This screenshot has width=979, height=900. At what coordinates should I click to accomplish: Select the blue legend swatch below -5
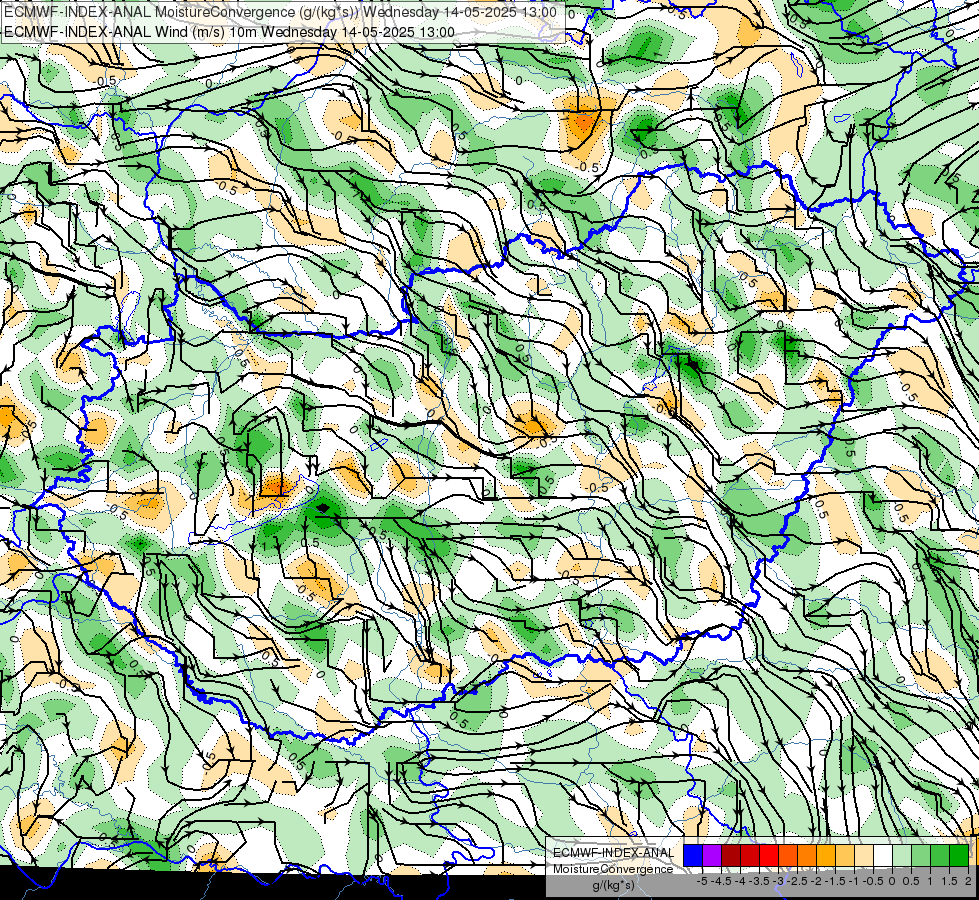(x=693, y=856)
